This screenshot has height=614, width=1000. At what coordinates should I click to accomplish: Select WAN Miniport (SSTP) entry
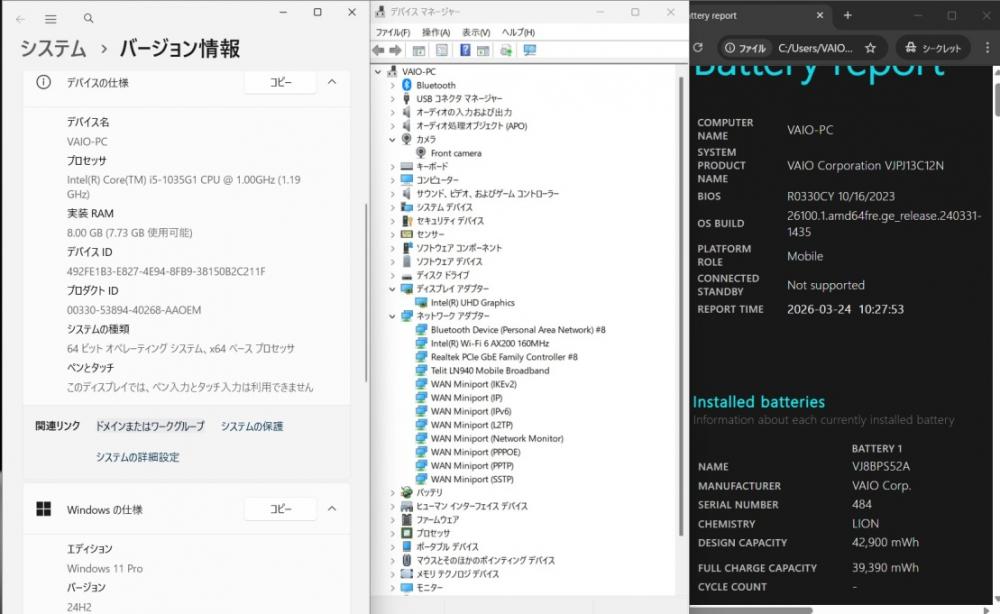click(471, 479)
